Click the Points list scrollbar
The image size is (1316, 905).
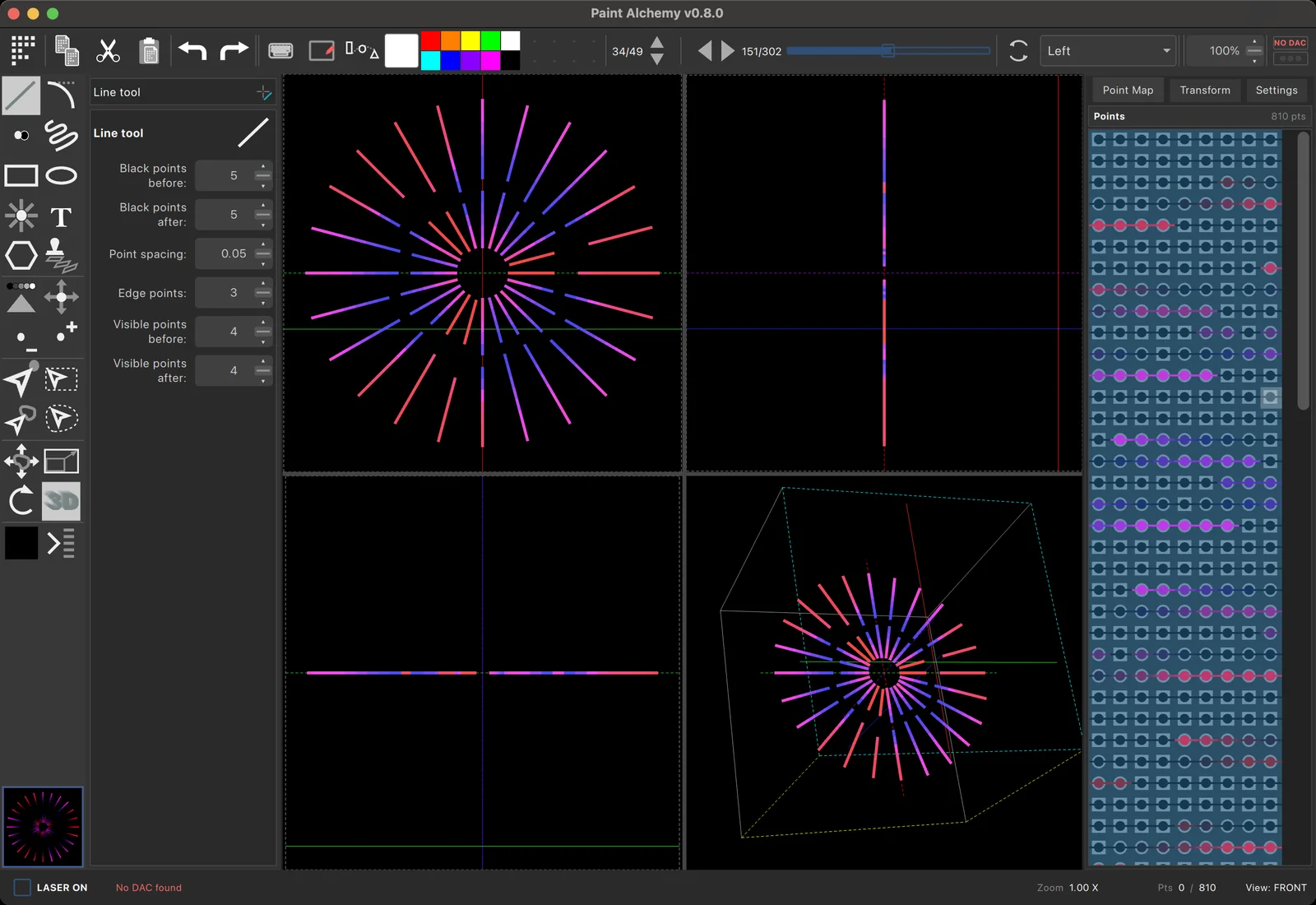1303,271
